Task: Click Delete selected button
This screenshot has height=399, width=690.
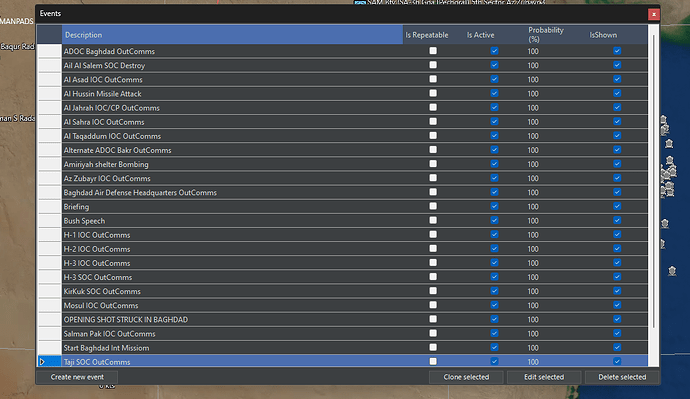Action: pyautogui.click(x=622, y=377)
